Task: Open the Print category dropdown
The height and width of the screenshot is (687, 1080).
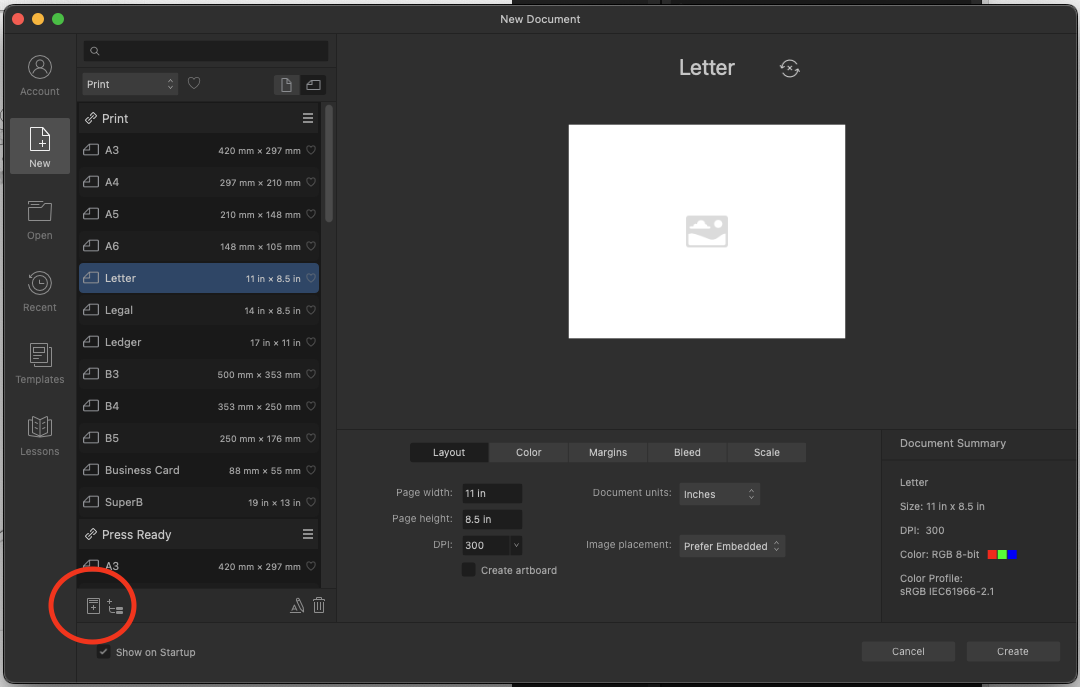Action: pos(130,84)
